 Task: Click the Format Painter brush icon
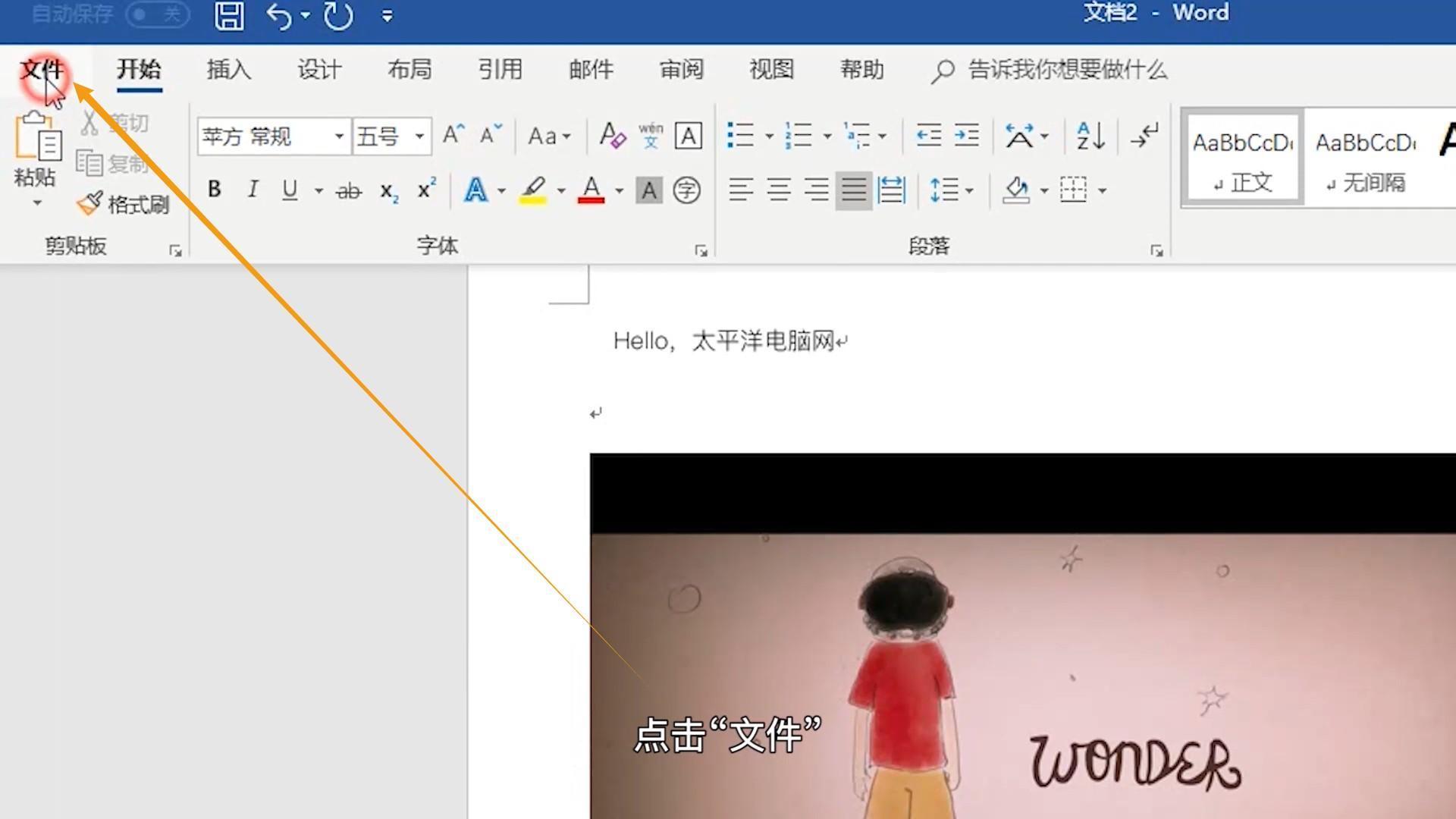[89, 203]
